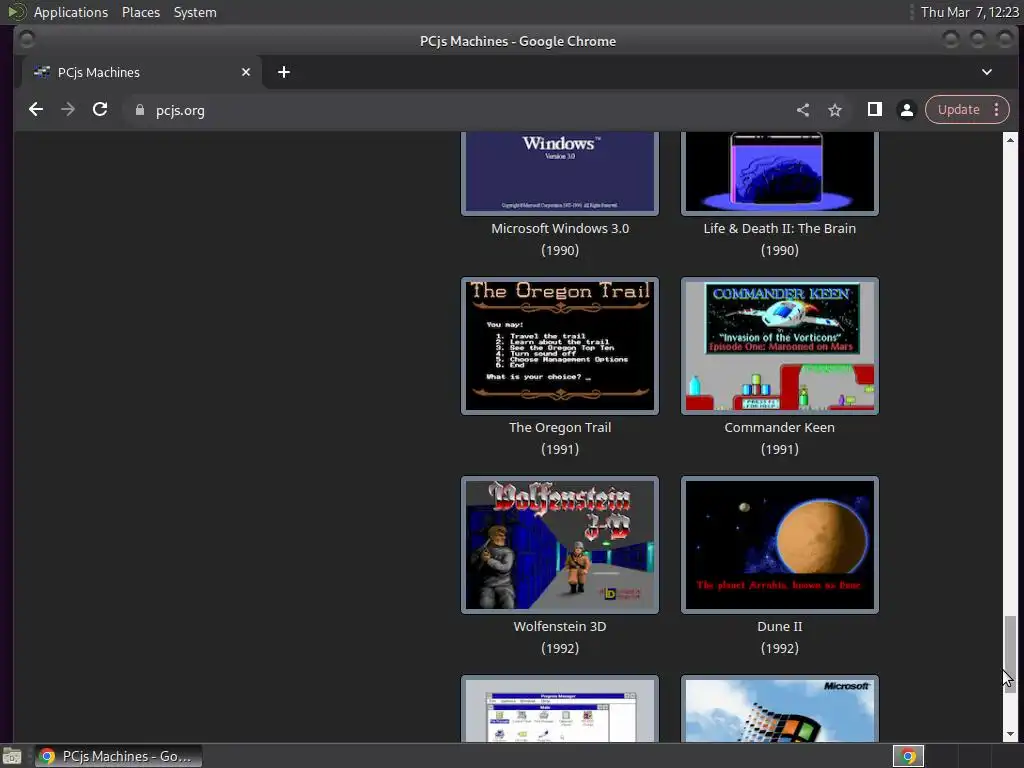Open the Applications menu

[71, 12]
